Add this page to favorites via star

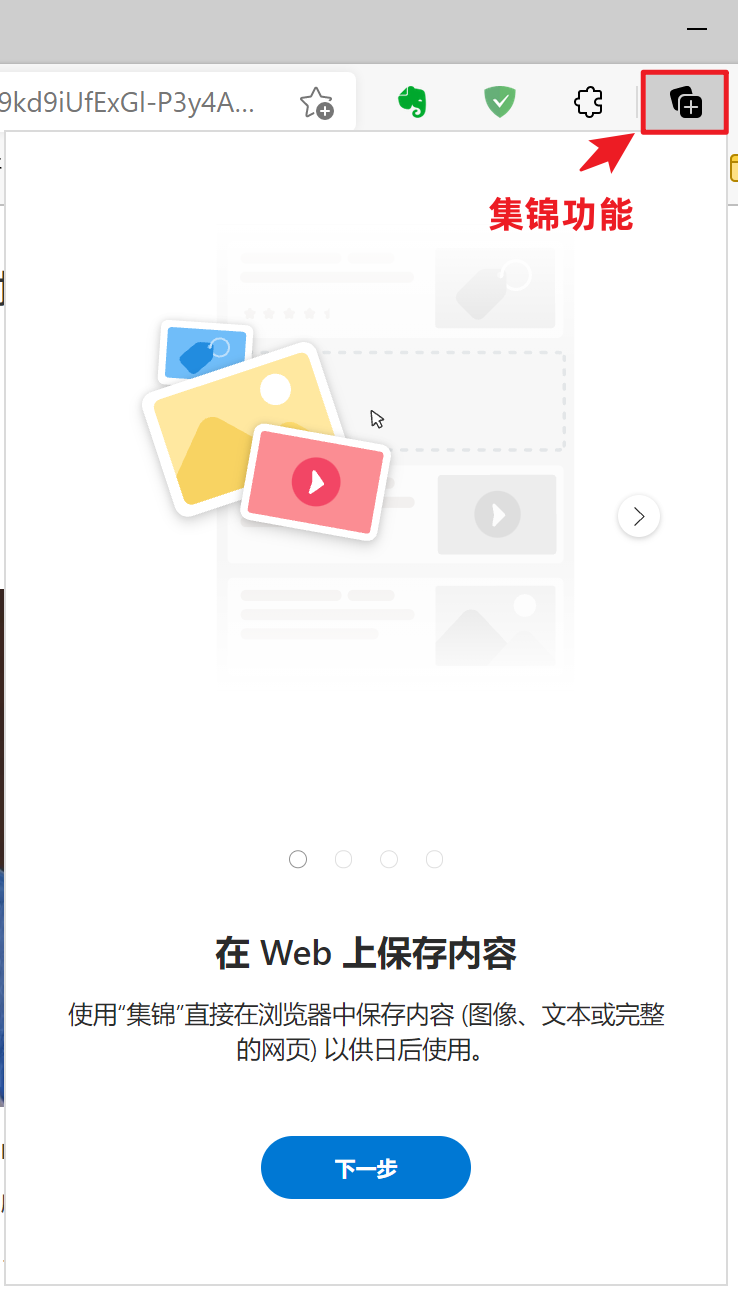[316, 102]
